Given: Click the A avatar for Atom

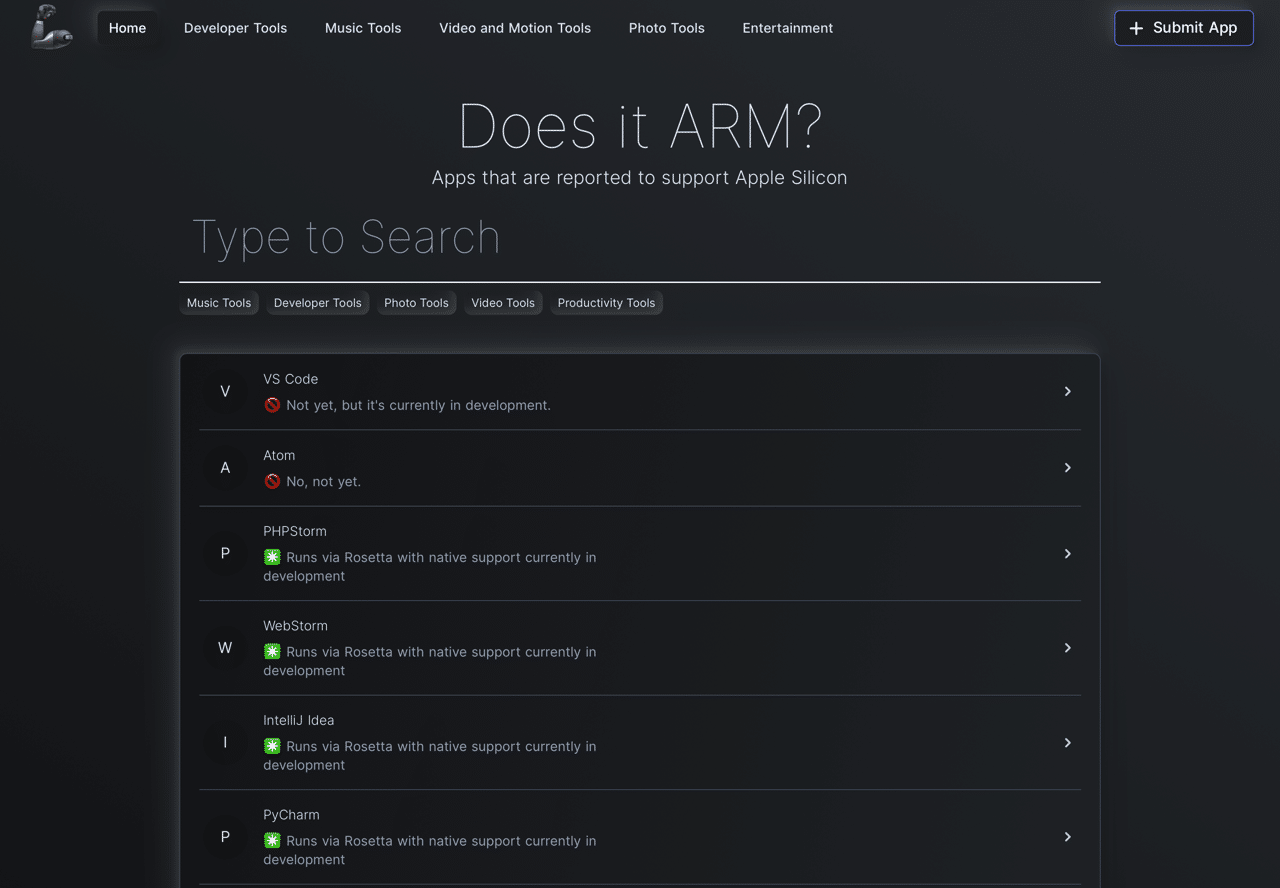Looking at the screenshot, I should point(225,468).
